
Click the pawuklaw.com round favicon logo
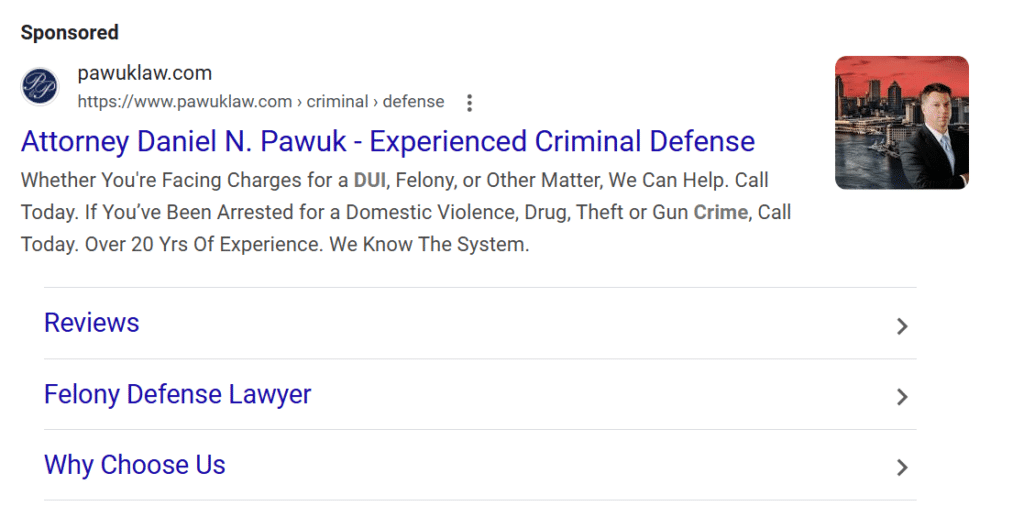[40, 87]
